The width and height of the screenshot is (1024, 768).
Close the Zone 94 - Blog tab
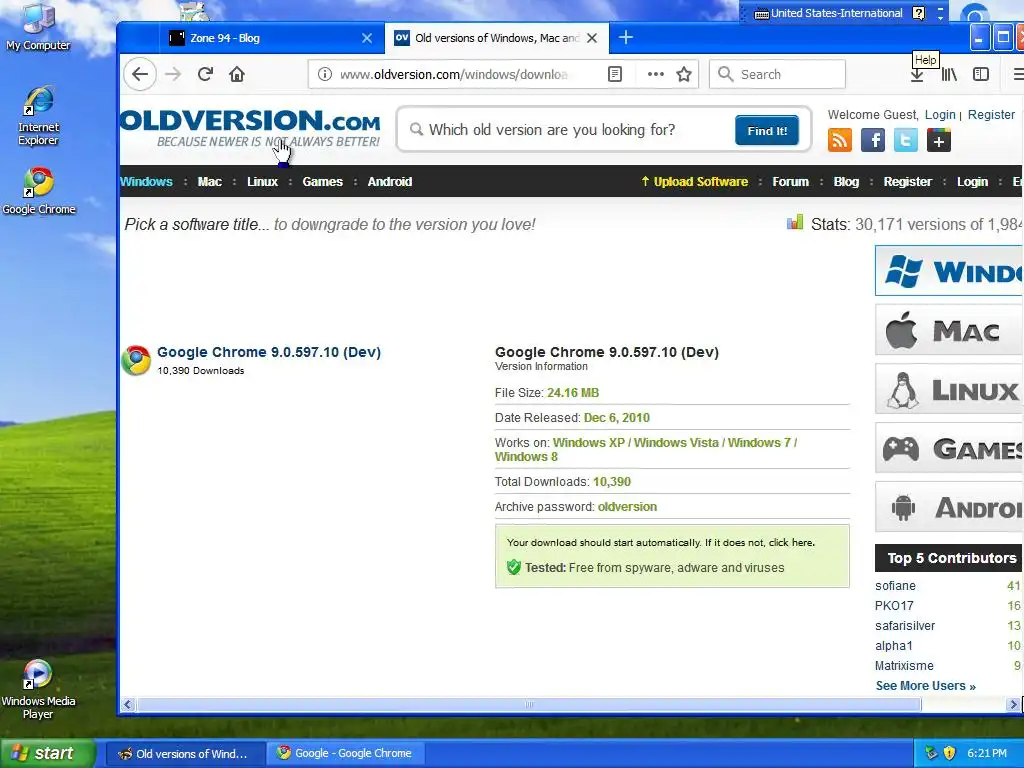[x=367, y=38]
